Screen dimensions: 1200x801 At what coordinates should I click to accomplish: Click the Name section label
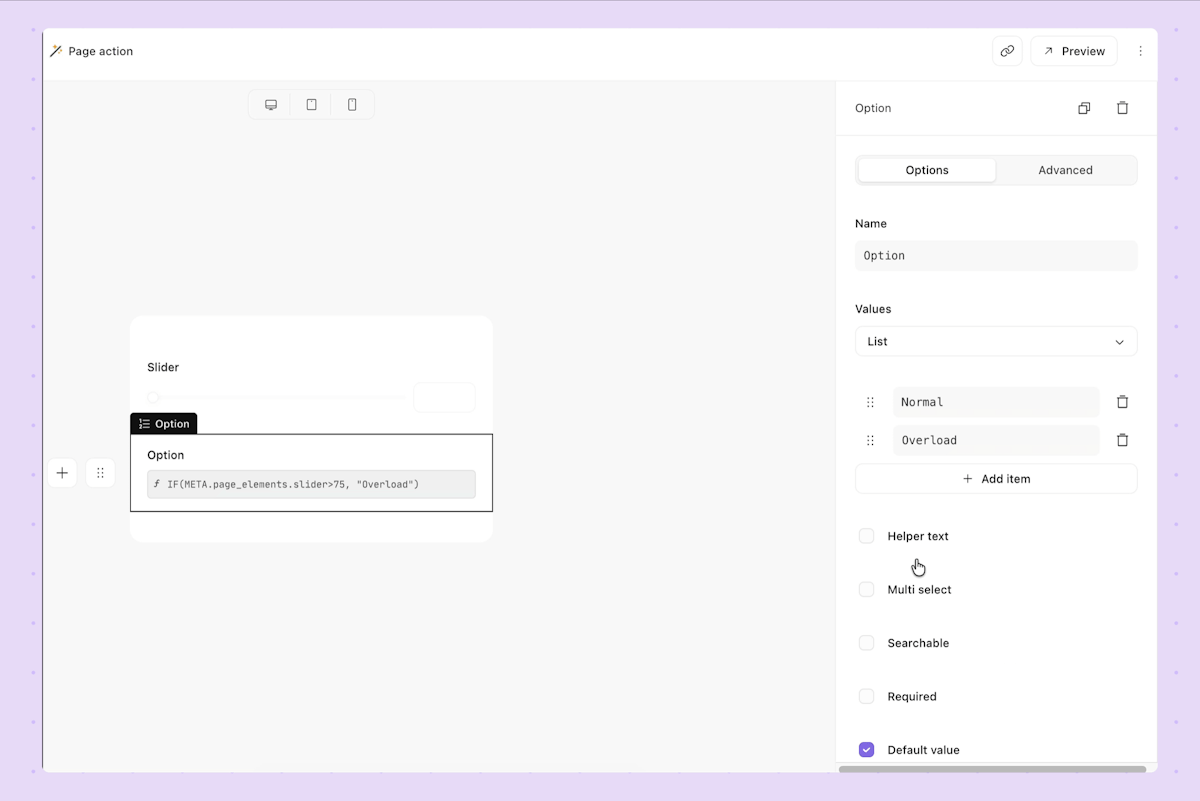[x=871, y=224]
